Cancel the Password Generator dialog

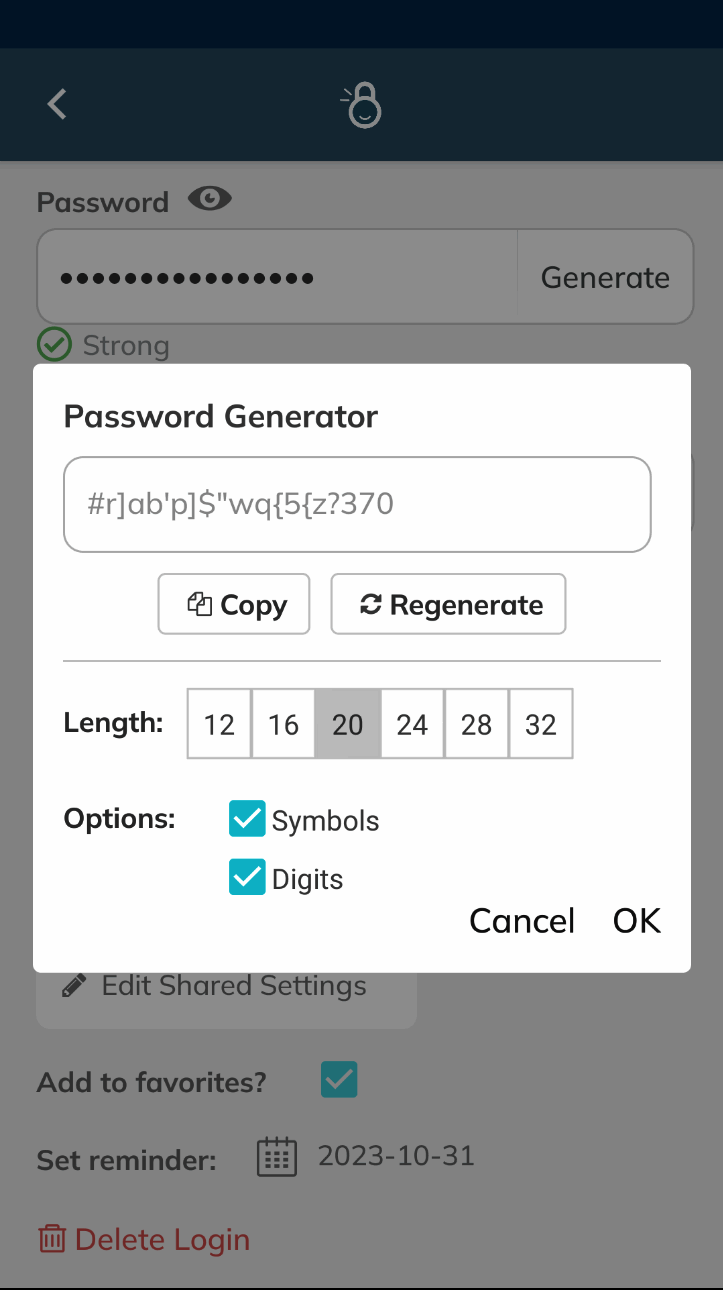coord(521,920)
